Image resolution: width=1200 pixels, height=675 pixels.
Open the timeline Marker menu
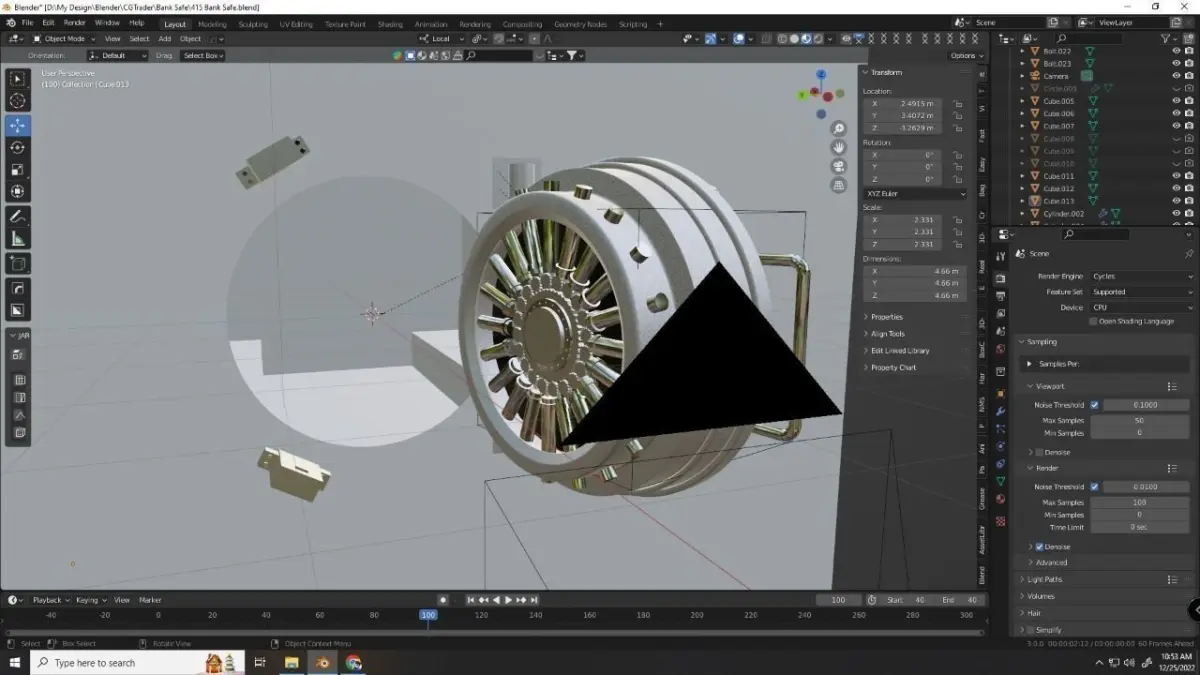(150, 600)
